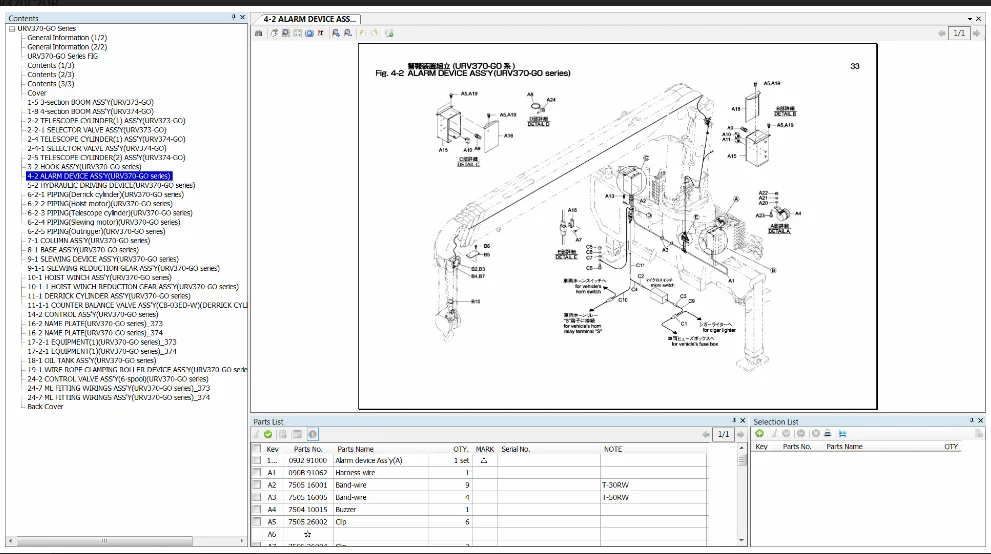This screenshot has height=554, width=991.
Task: Click the zoom out magnifier icon
Action: pyautogui.click(x=347, y=33)
